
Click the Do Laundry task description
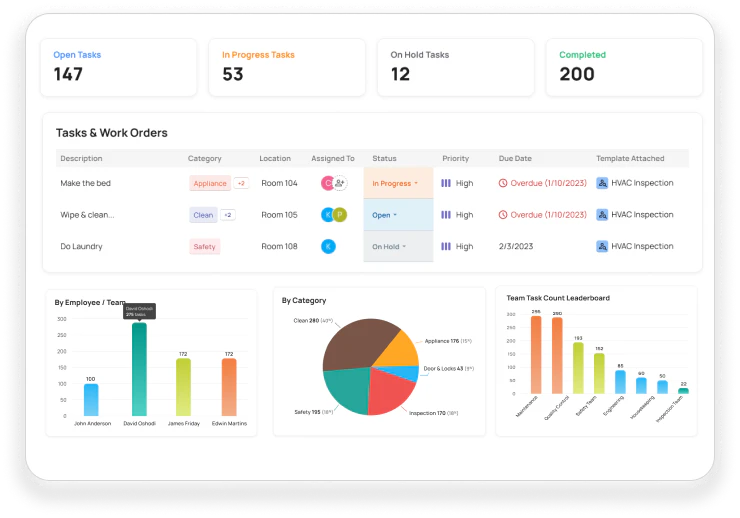(x=81, y=246)
